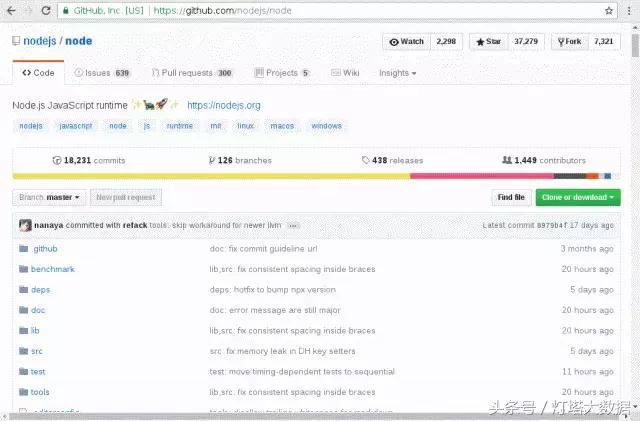Image resolution: width=640 pixels, height=421 pixels.
Task: Click the src folder icon
Action: coord(24,351)
